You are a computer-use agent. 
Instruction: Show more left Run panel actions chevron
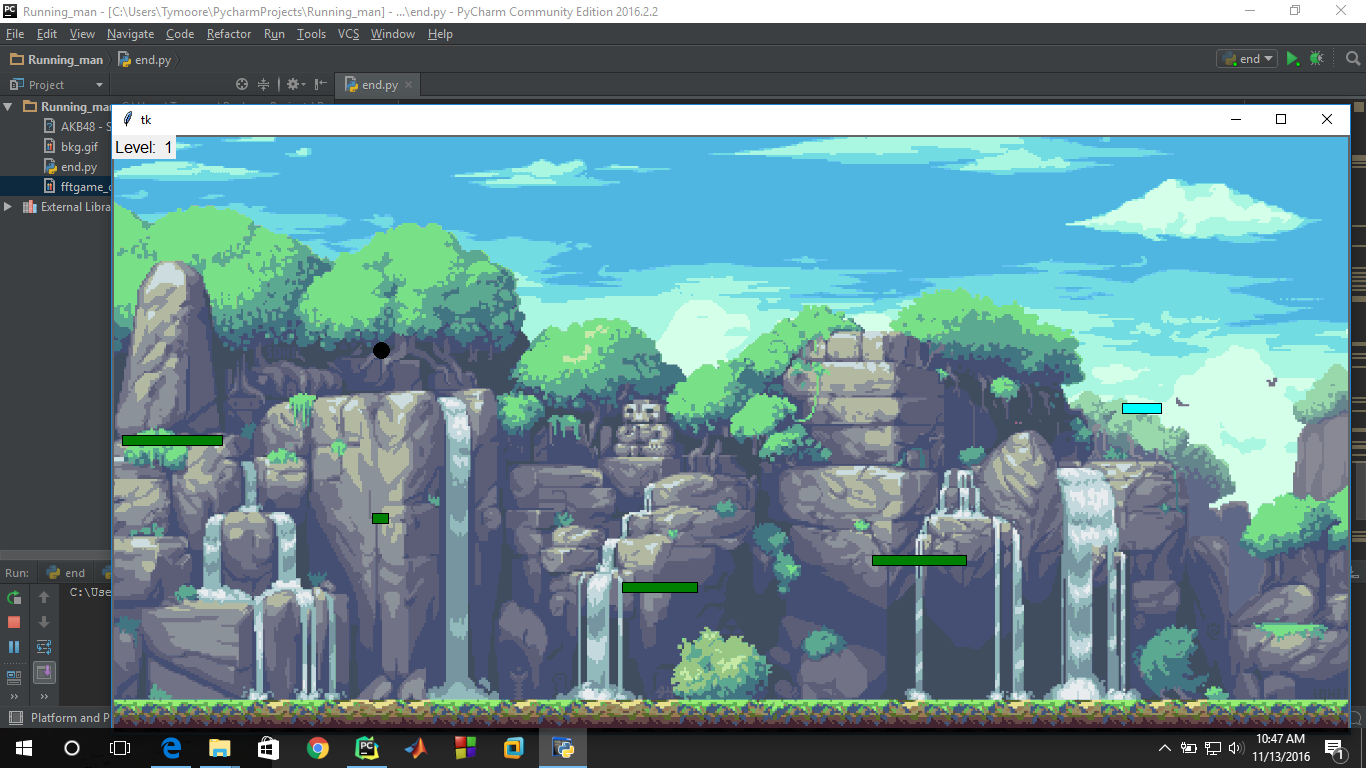[x=14, y=697]
